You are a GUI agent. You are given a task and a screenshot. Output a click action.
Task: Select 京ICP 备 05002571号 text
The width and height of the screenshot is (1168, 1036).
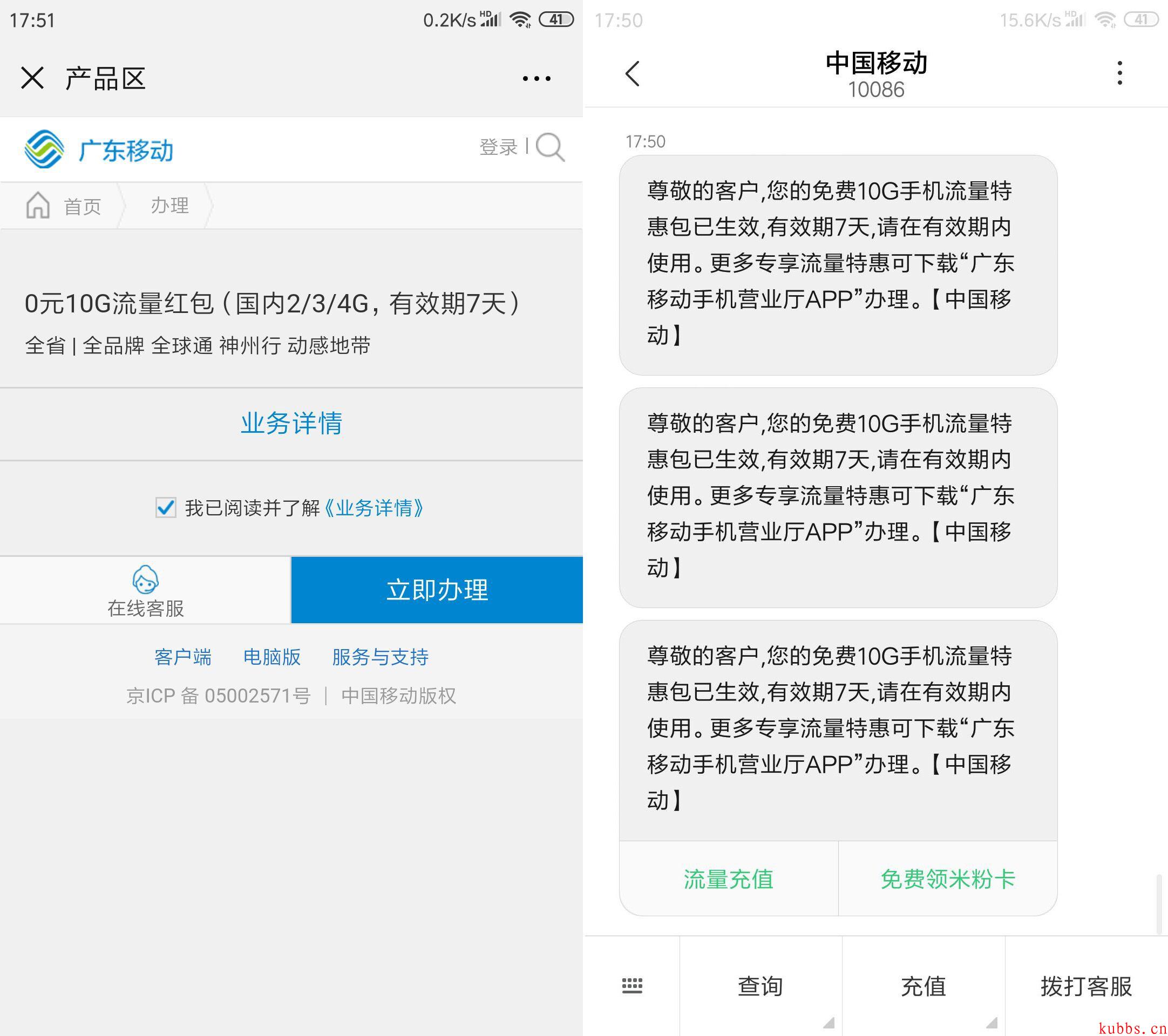pyautogui.click(x=219, y=696)
